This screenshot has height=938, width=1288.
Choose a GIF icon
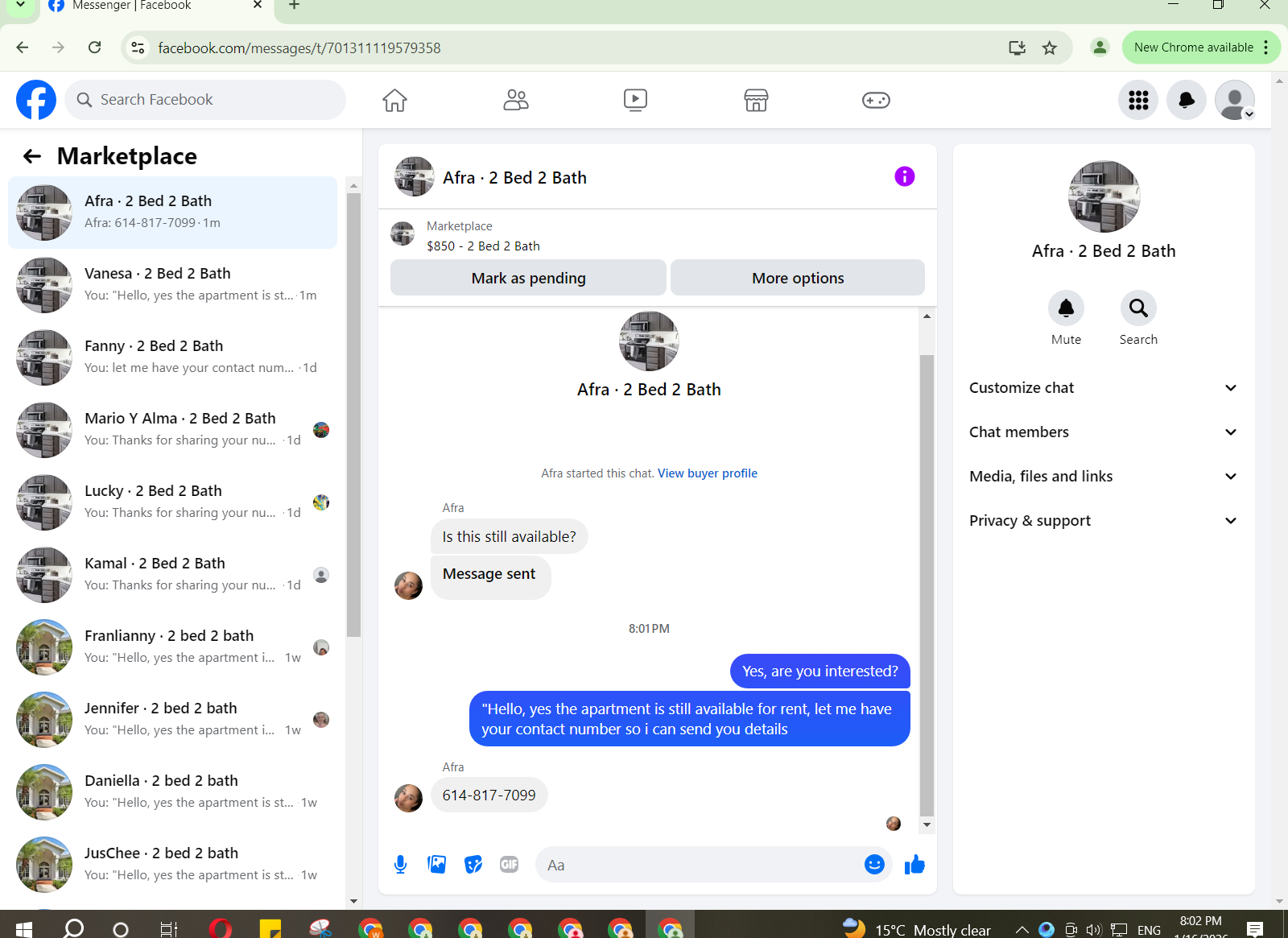point(510,865)
